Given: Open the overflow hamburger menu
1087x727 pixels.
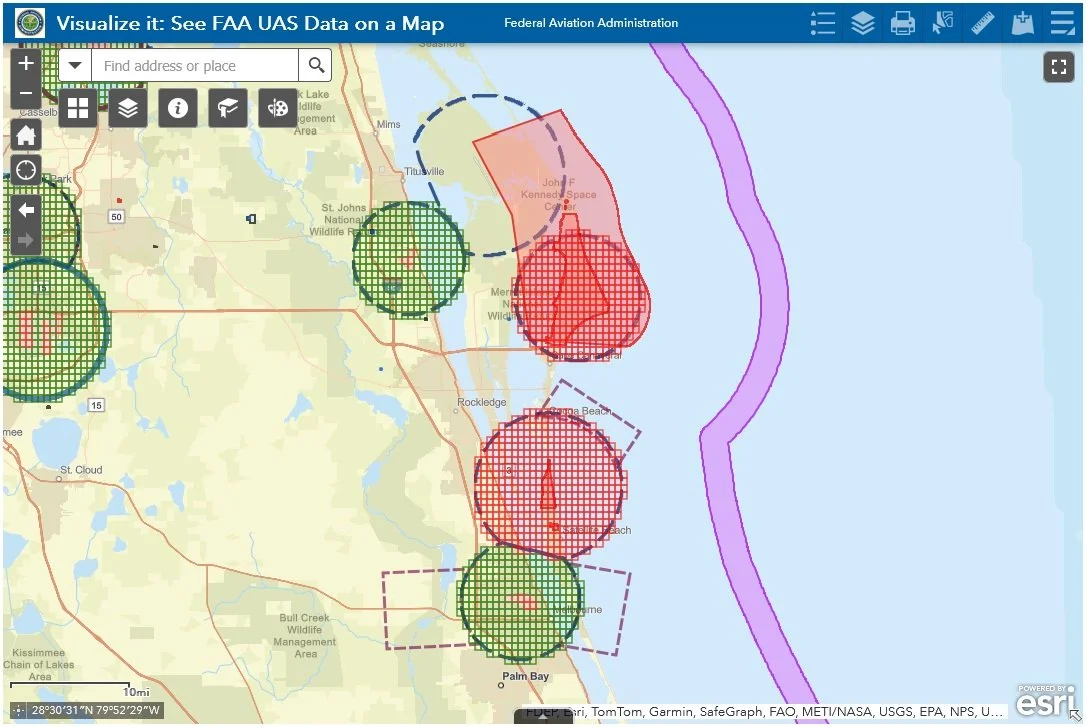Looking at the screenshot, I should pos(1062,22).
